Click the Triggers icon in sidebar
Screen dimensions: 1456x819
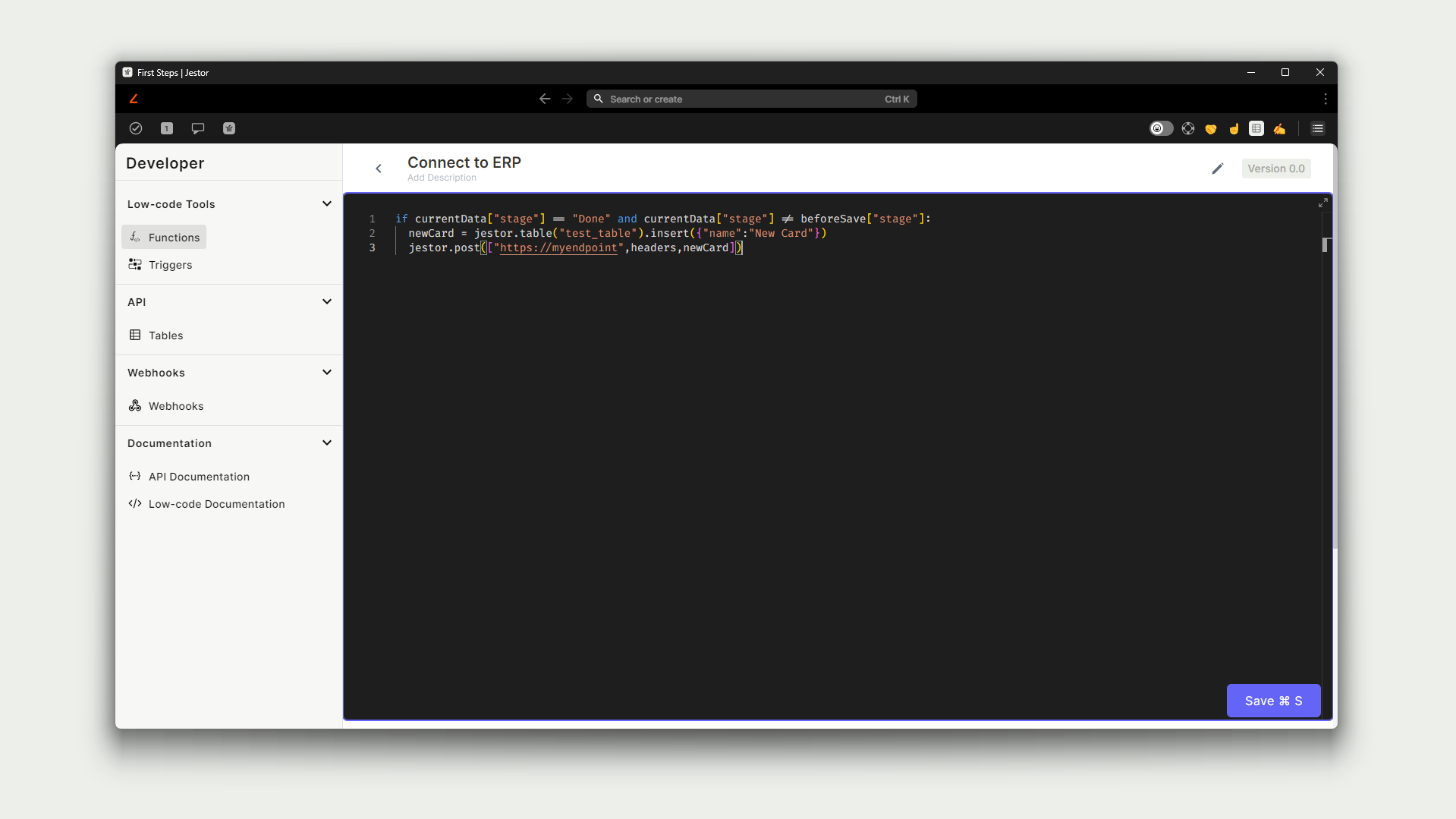(135, 264)
